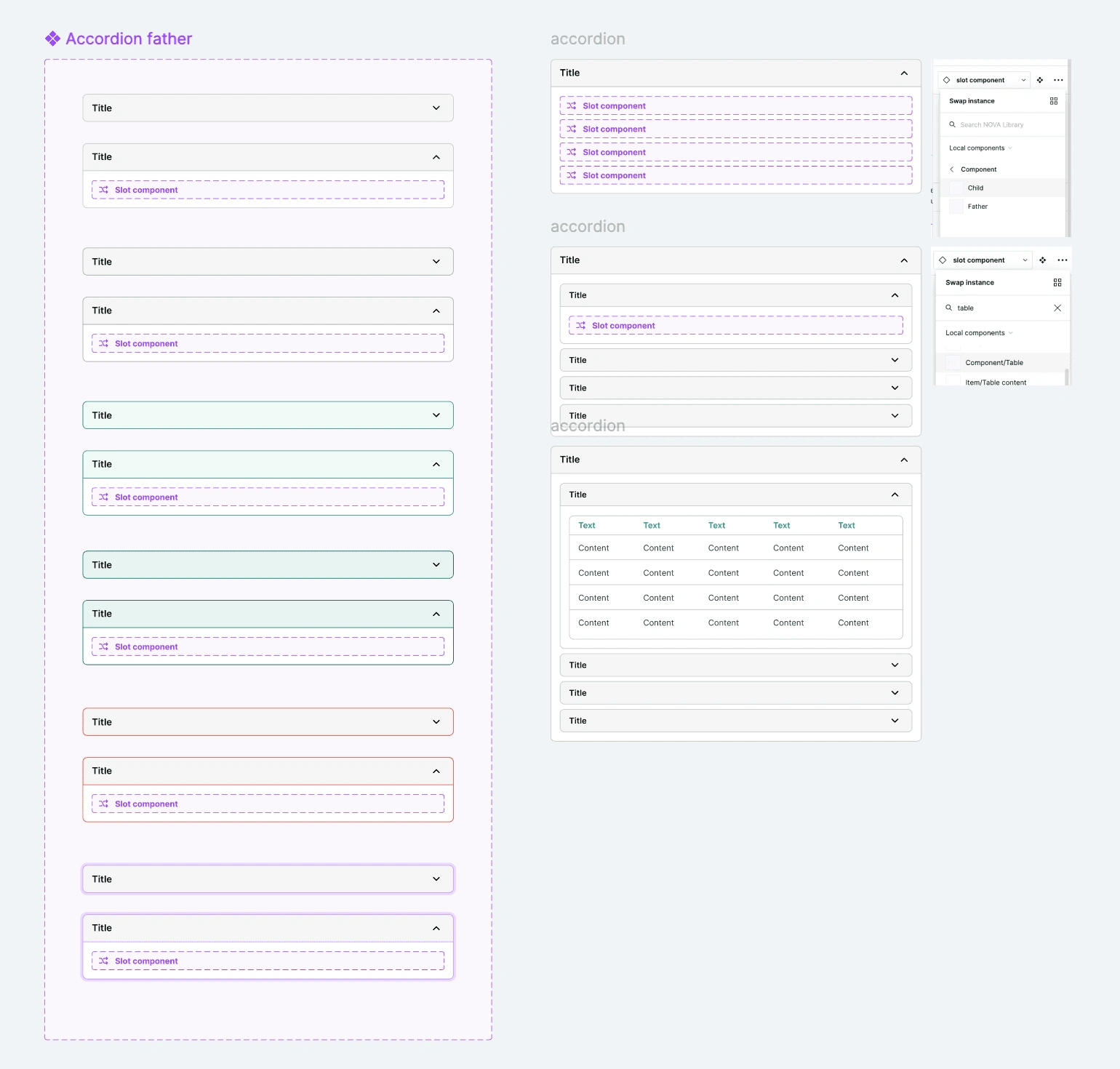Expand the collapsed purple-glow Title accordion
This screenshot has width=1120, height=1069.
click(436, 879)
